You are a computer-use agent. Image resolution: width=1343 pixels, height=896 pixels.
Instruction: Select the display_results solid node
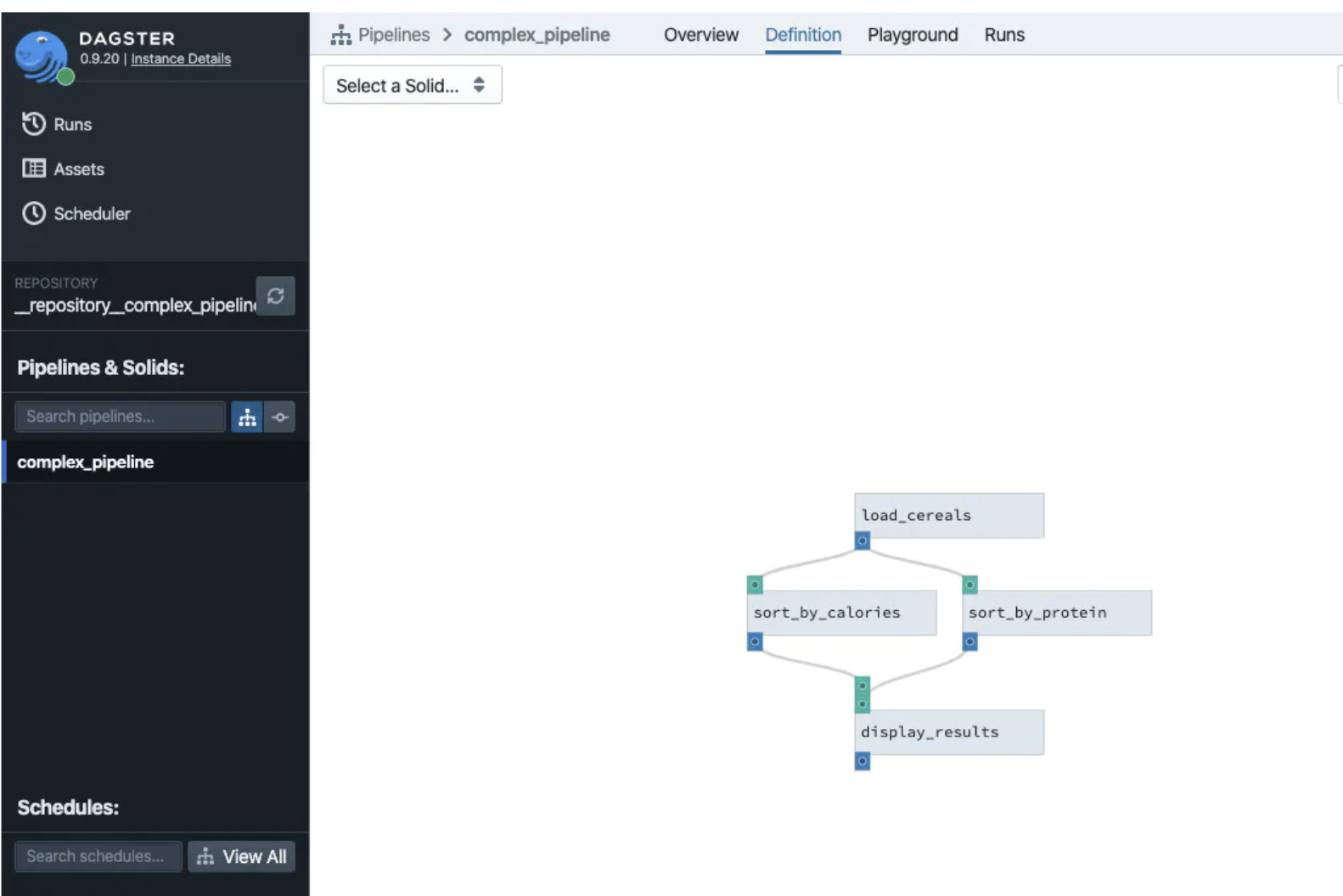pyautogui.click(x=949, y=732)
